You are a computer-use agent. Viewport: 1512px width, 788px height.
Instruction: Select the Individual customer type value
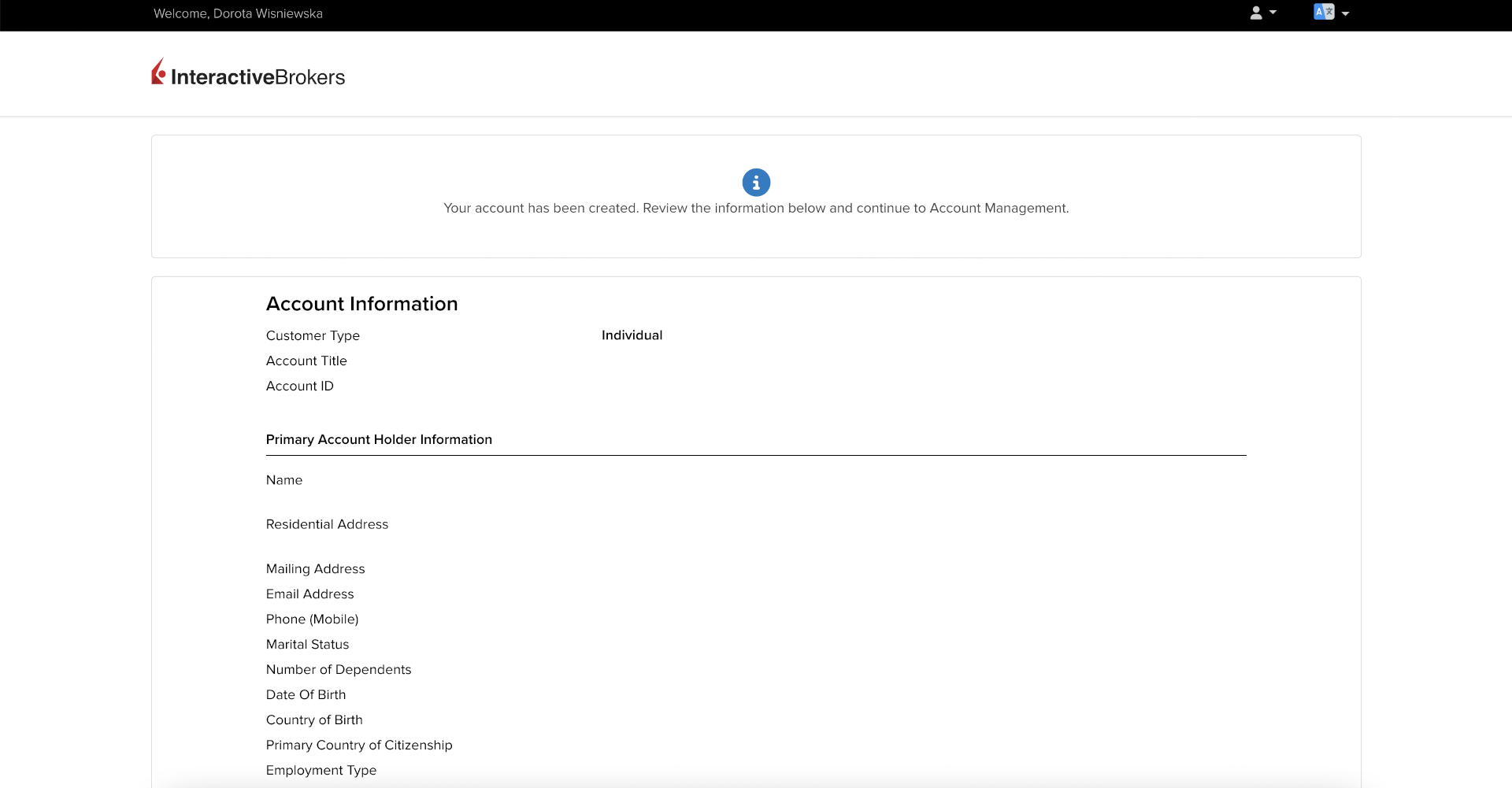click(x=632, y=335)
